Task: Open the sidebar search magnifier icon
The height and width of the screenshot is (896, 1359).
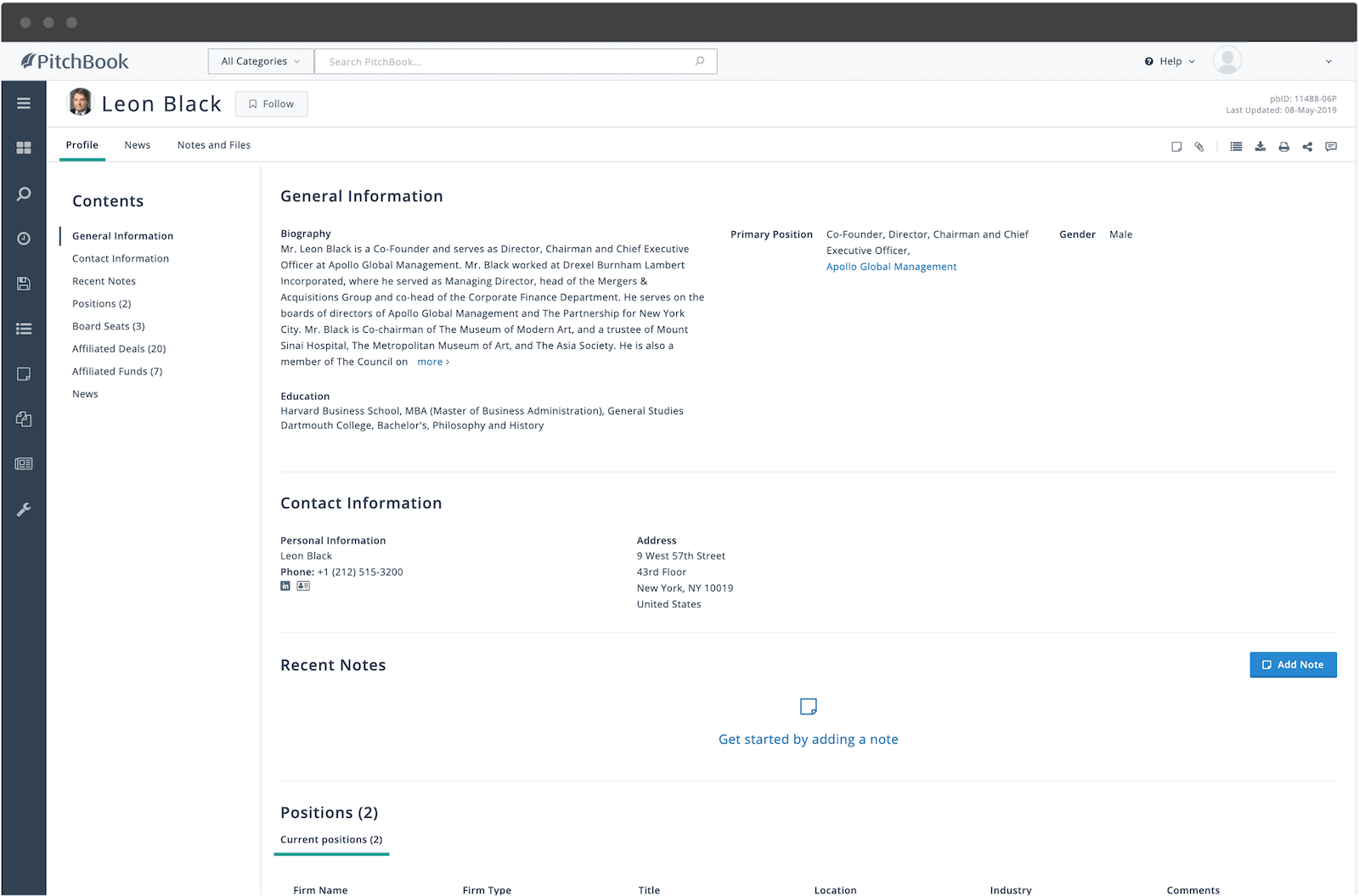Action: pyautogui.click(x=24, y=194)
